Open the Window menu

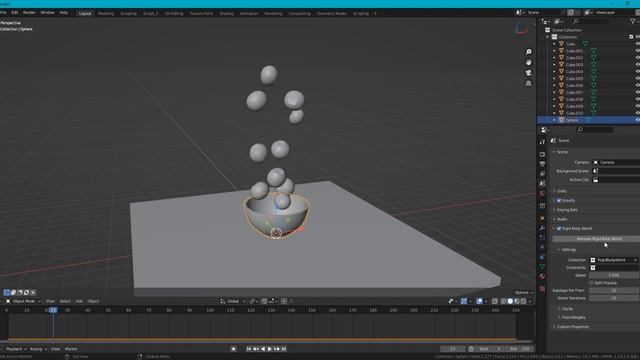point(47,13)
